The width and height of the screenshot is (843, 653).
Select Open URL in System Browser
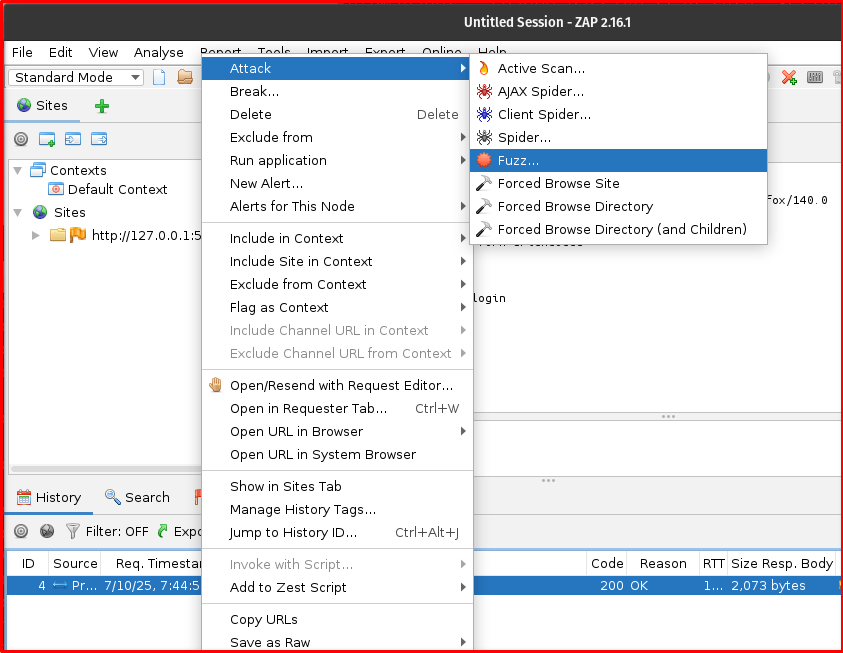pos(337,455)
